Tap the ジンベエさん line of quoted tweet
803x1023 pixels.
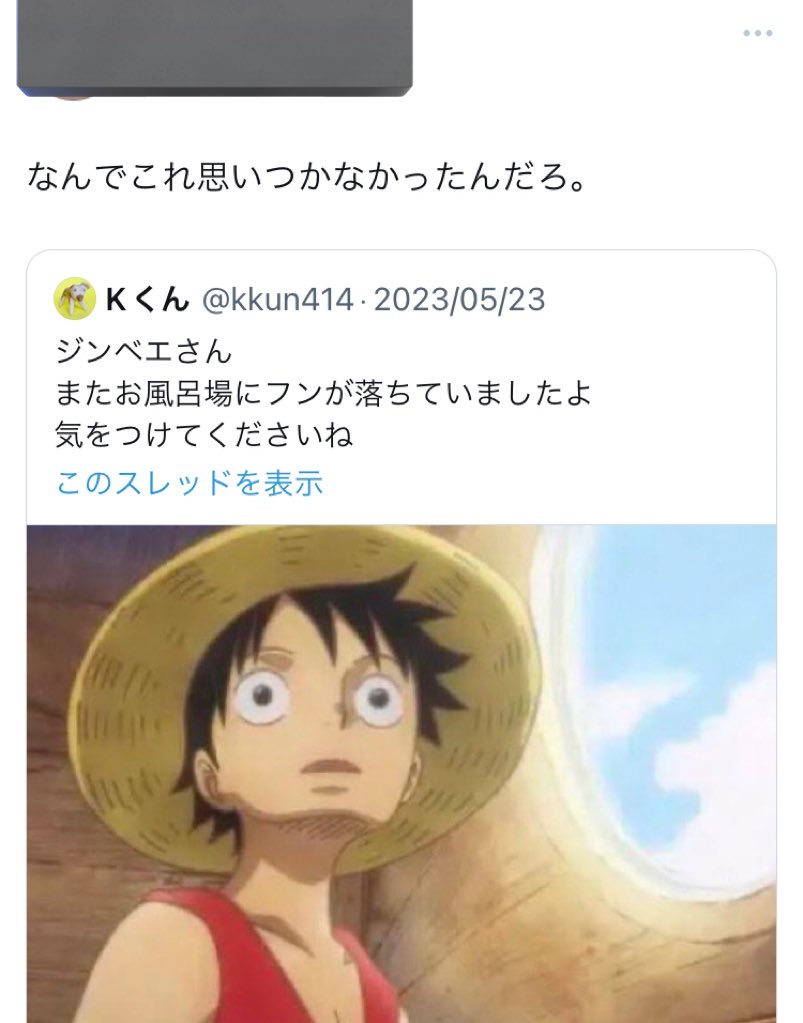[x=144, y=352]
